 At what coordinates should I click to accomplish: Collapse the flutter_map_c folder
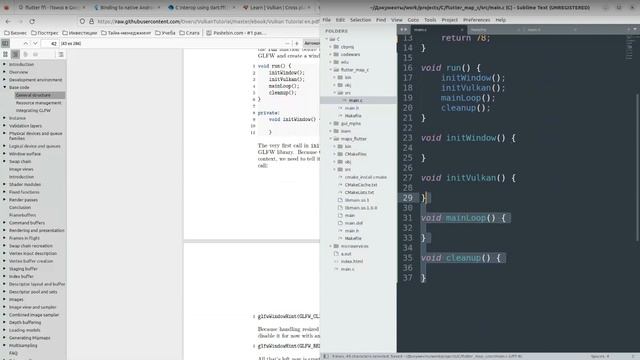click(331, 70)
